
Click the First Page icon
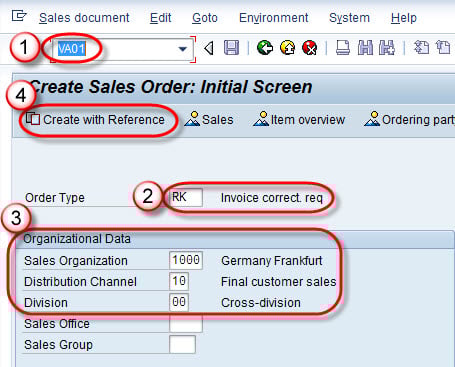(x=421, y=48)
